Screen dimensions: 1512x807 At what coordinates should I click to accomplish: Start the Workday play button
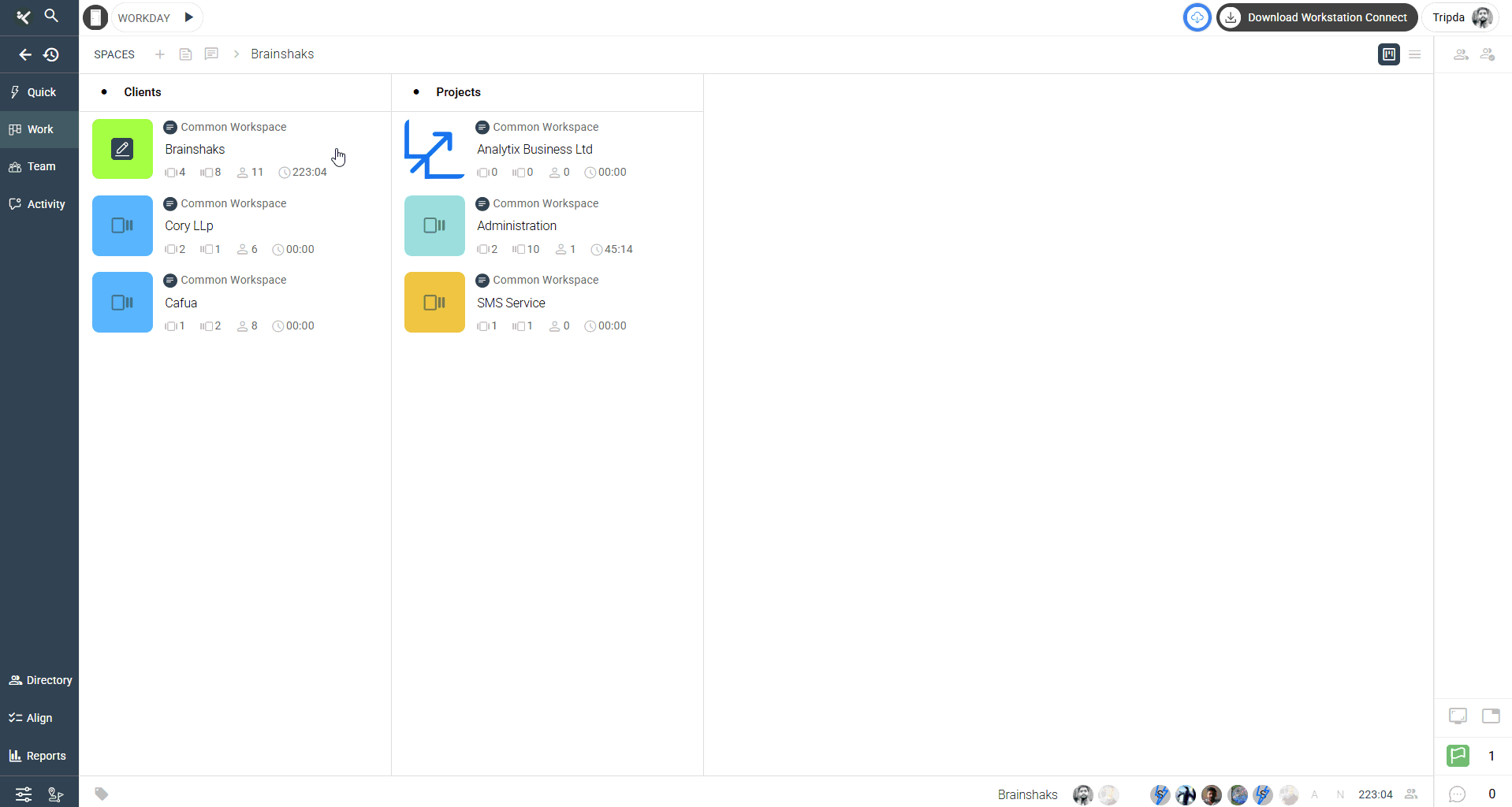(x=189, y=17)
